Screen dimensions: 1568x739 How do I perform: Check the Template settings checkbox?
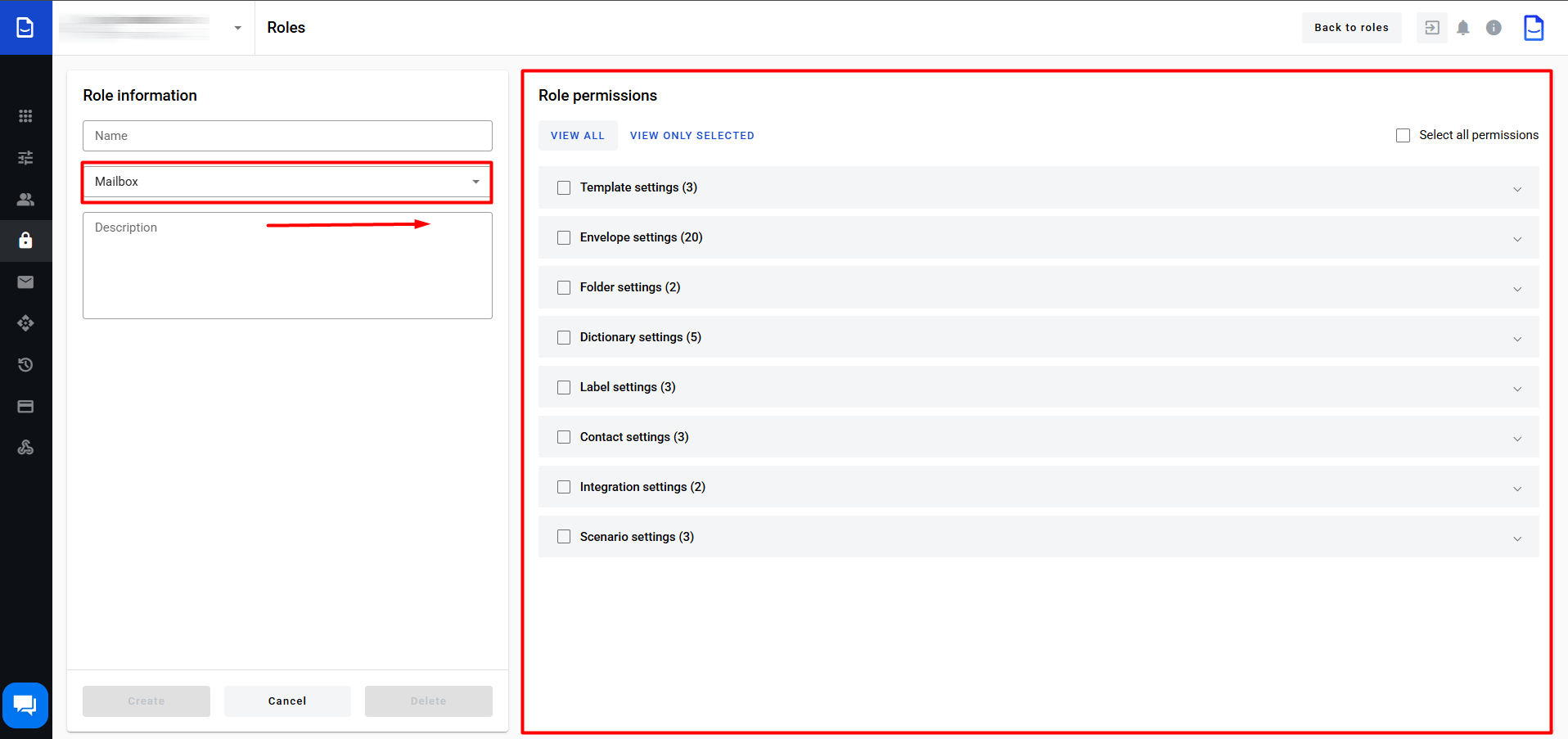tap(564, 188)
